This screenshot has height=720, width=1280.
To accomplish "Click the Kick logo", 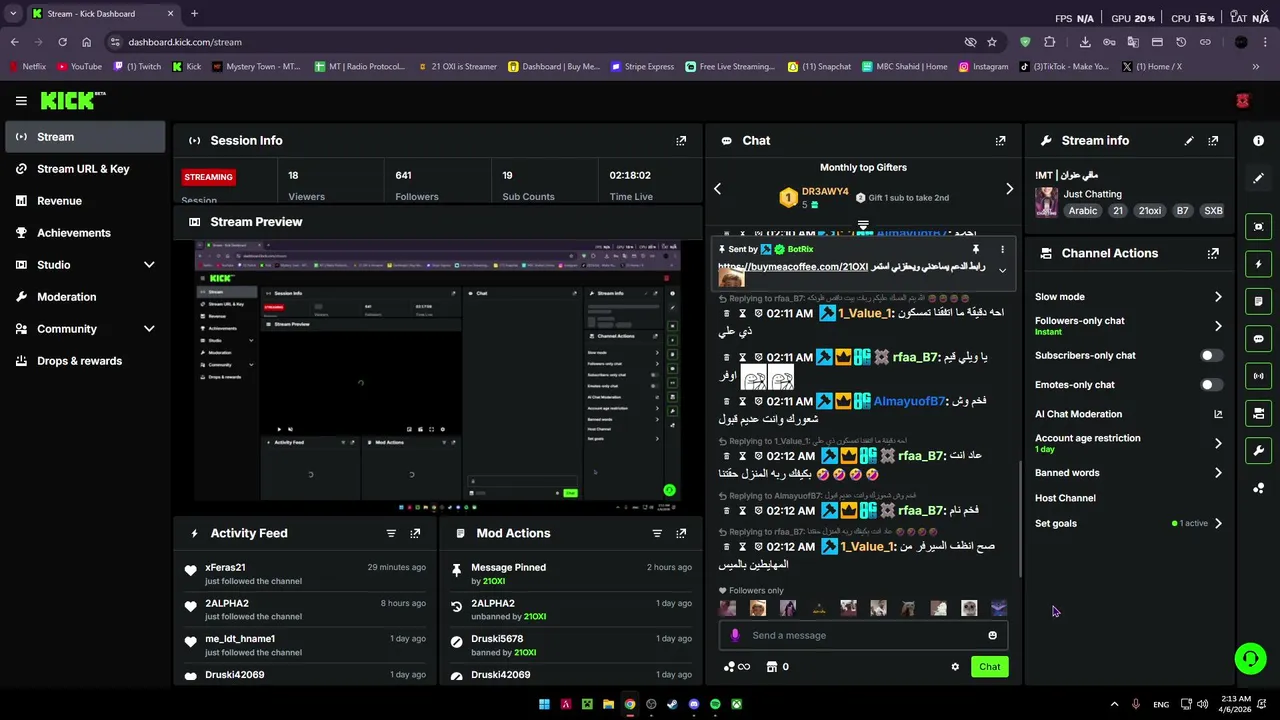I will pyautogui.click(x=72, y=100).
